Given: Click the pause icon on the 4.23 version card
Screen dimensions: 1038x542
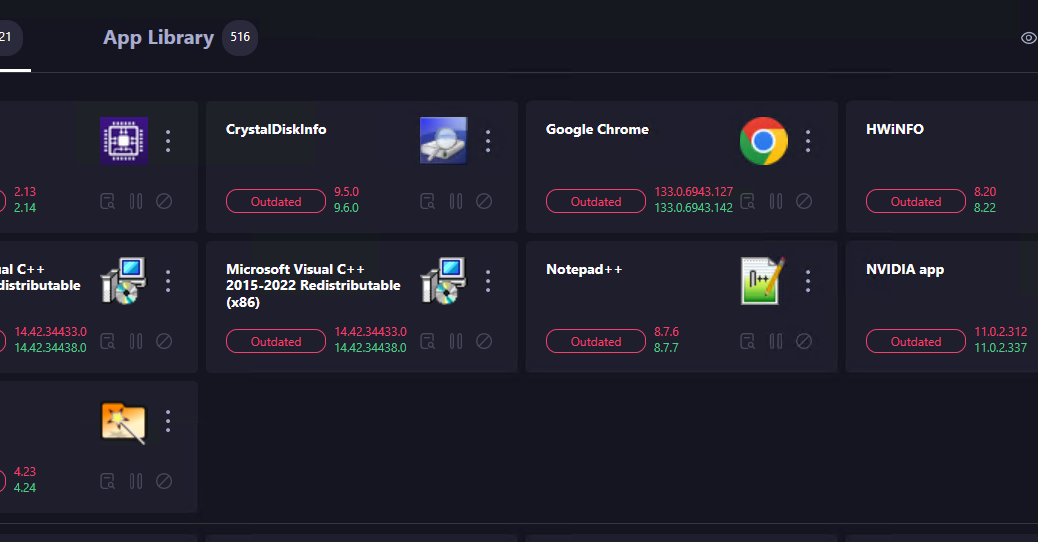Looking at the screenshot, I should [x=136, y=481].
